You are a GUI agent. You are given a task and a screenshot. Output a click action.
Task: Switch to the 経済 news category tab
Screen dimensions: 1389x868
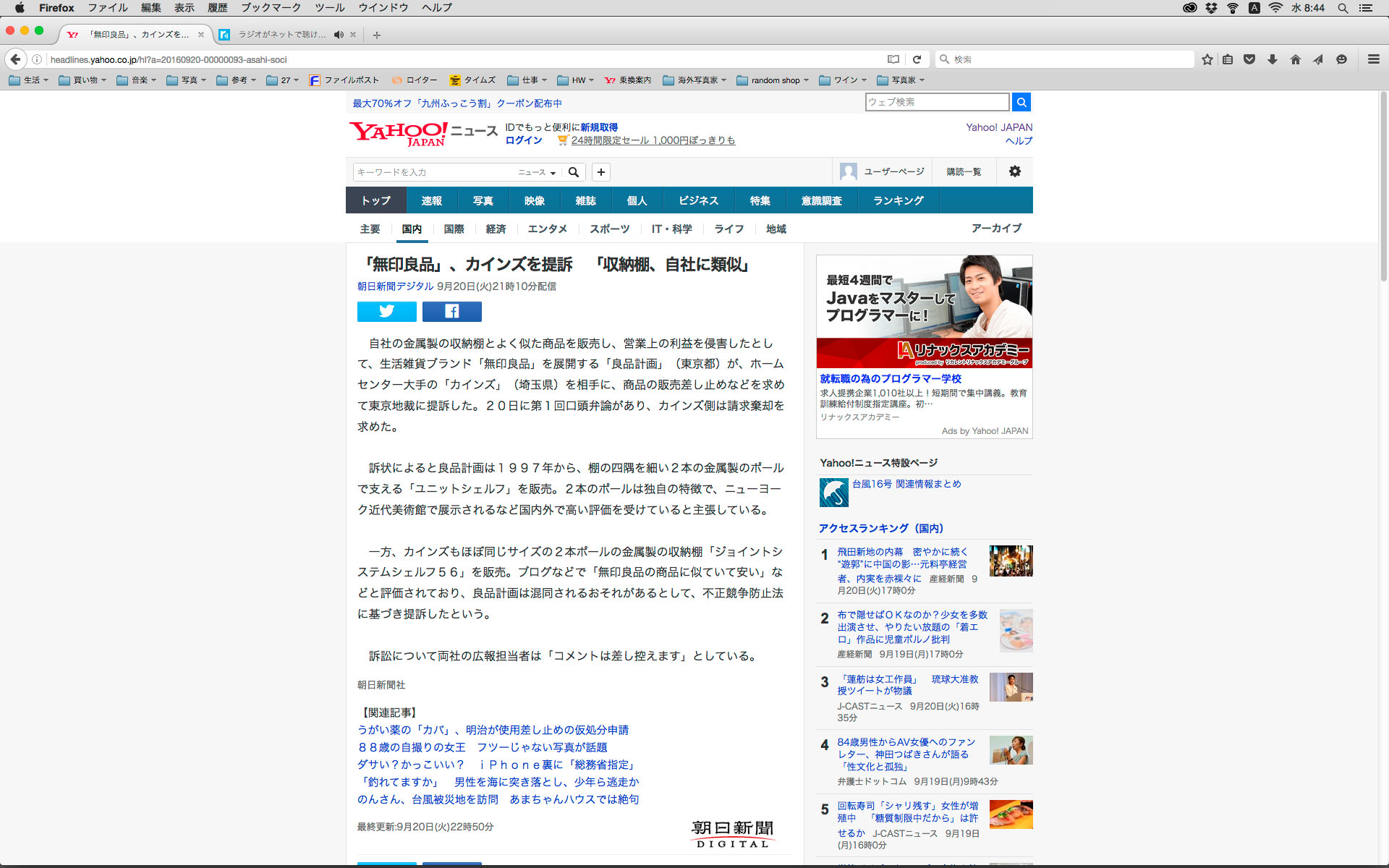point(496,229)
